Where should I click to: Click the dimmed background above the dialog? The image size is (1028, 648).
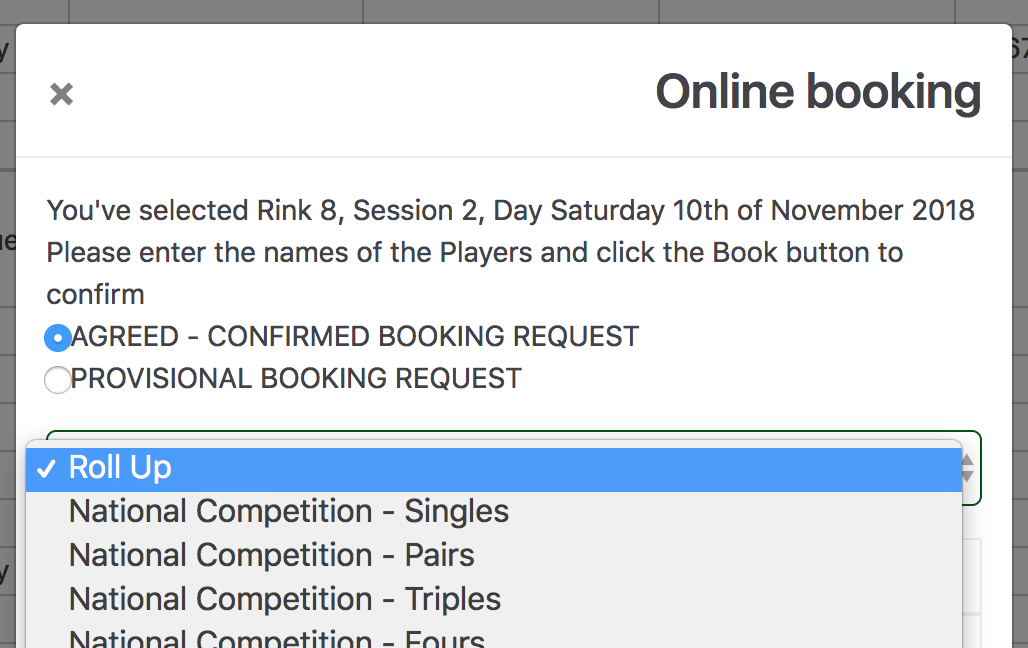(x=500, y=10)
